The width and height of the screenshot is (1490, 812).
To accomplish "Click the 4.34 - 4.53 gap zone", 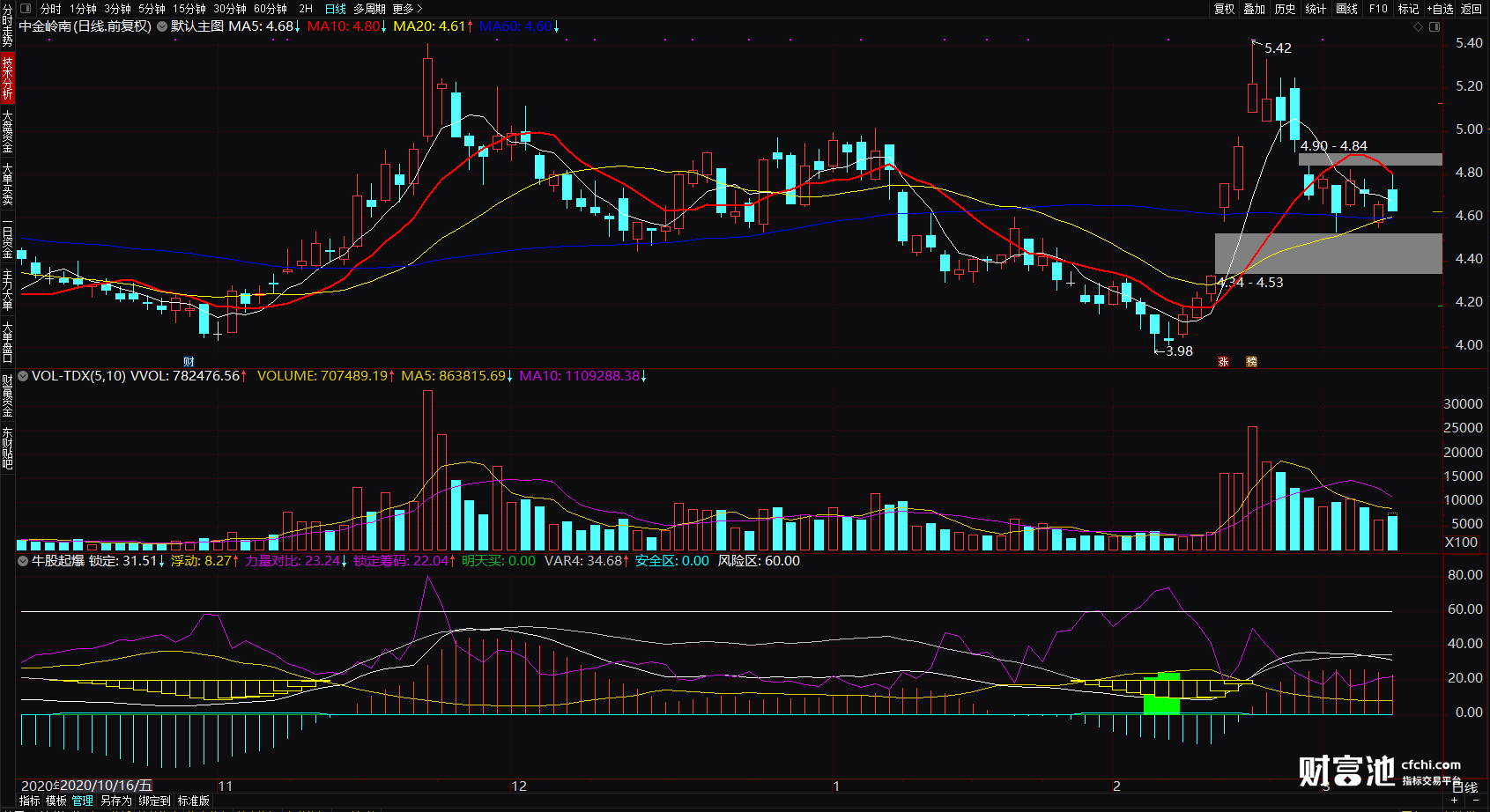I will [x=1329, y=254].
